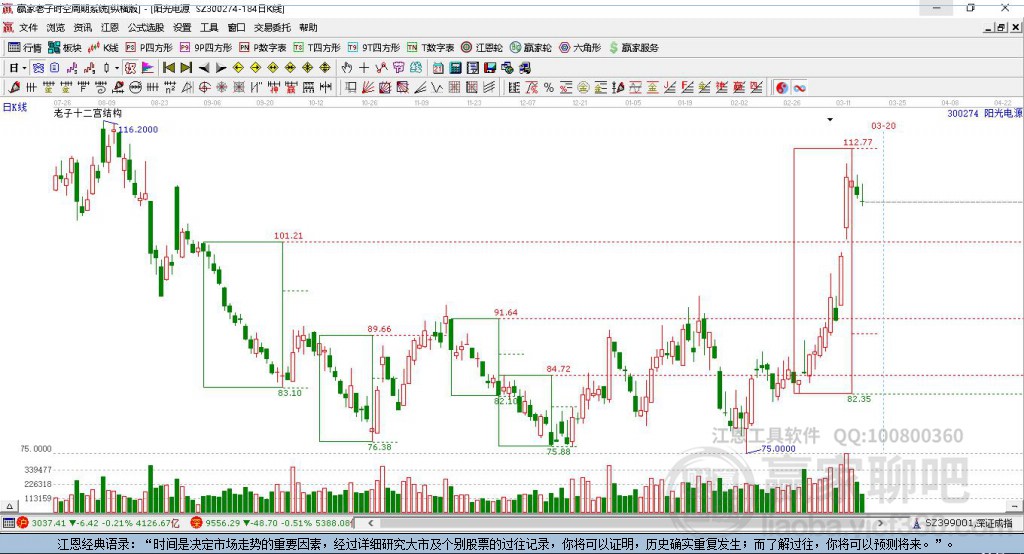Switch to K线 chart view
This screenshot has width=1024, height=554.
point(103,48)
